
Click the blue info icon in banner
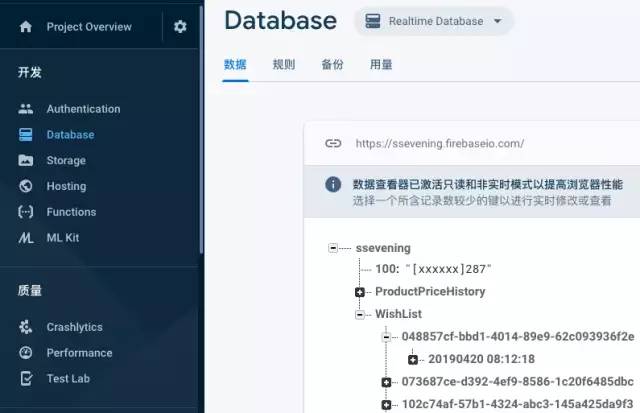pyautogui.click(x=333, y=184)
